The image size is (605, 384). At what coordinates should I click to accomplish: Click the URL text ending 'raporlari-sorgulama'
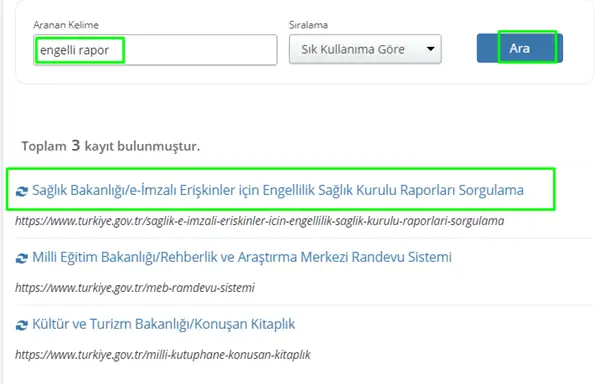point(259,221)
